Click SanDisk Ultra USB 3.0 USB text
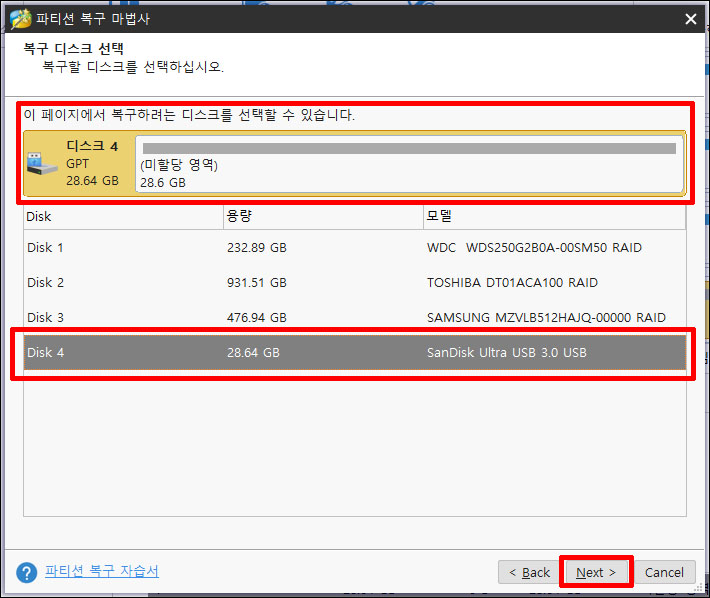Viewport: 710px width, 598px height. [x=507, y=352]
